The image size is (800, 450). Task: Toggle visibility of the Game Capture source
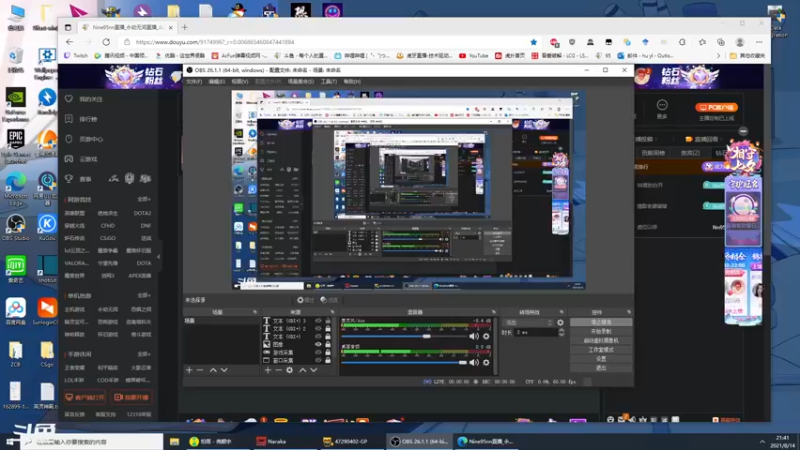[318, 352]
